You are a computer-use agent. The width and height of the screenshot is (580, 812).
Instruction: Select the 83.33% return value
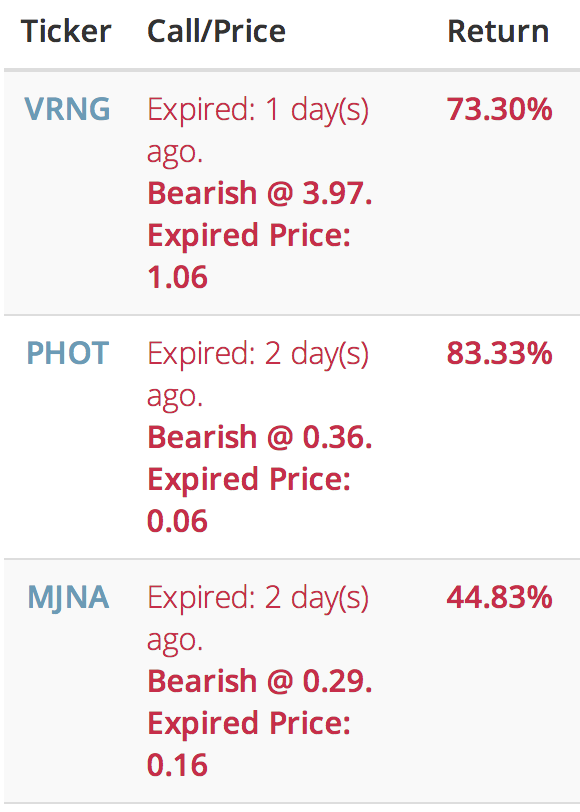click(500, 353)
